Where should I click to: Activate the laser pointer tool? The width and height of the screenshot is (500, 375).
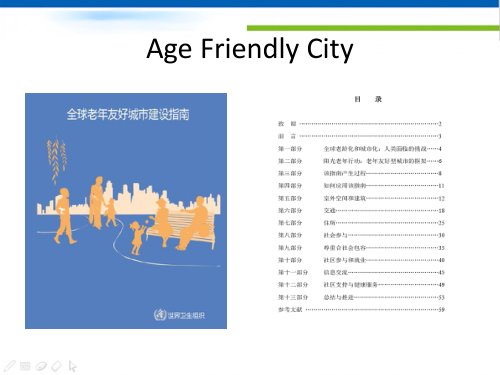click(x=41, y=366)
